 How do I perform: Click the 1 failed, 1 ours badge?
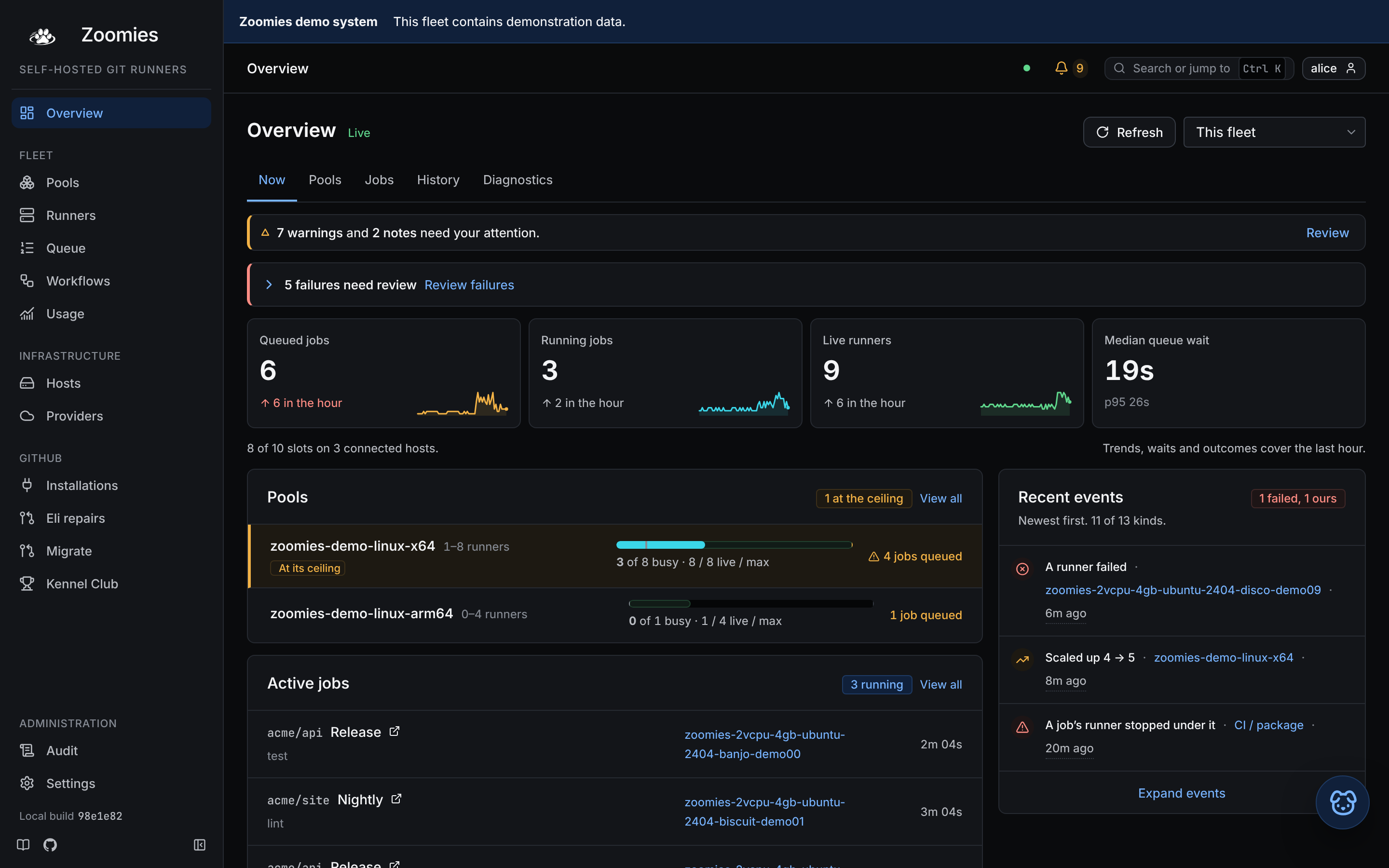tap(1298, 498)
